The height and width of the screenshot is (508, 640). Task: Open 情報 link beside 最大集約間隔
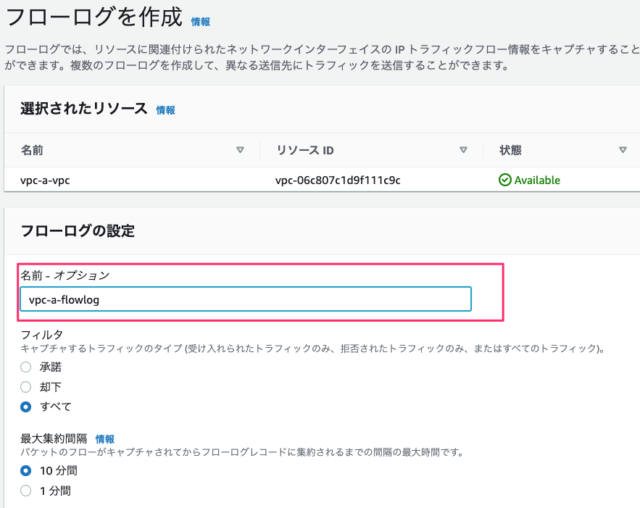click(105, 439)
